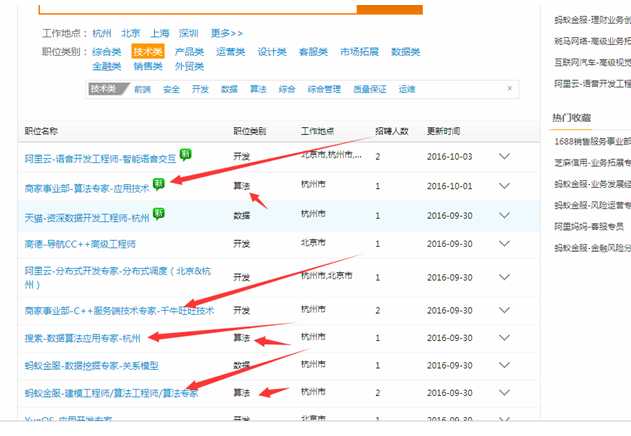Filter work location by 深圳
The image size is (631, 436).
tap(189, 33)
